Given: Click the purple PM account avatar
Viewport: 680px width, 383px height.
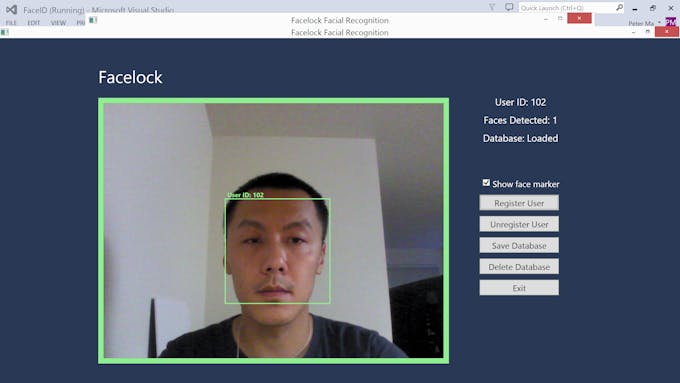Looking at the screenshot, I should pos(670,22).
